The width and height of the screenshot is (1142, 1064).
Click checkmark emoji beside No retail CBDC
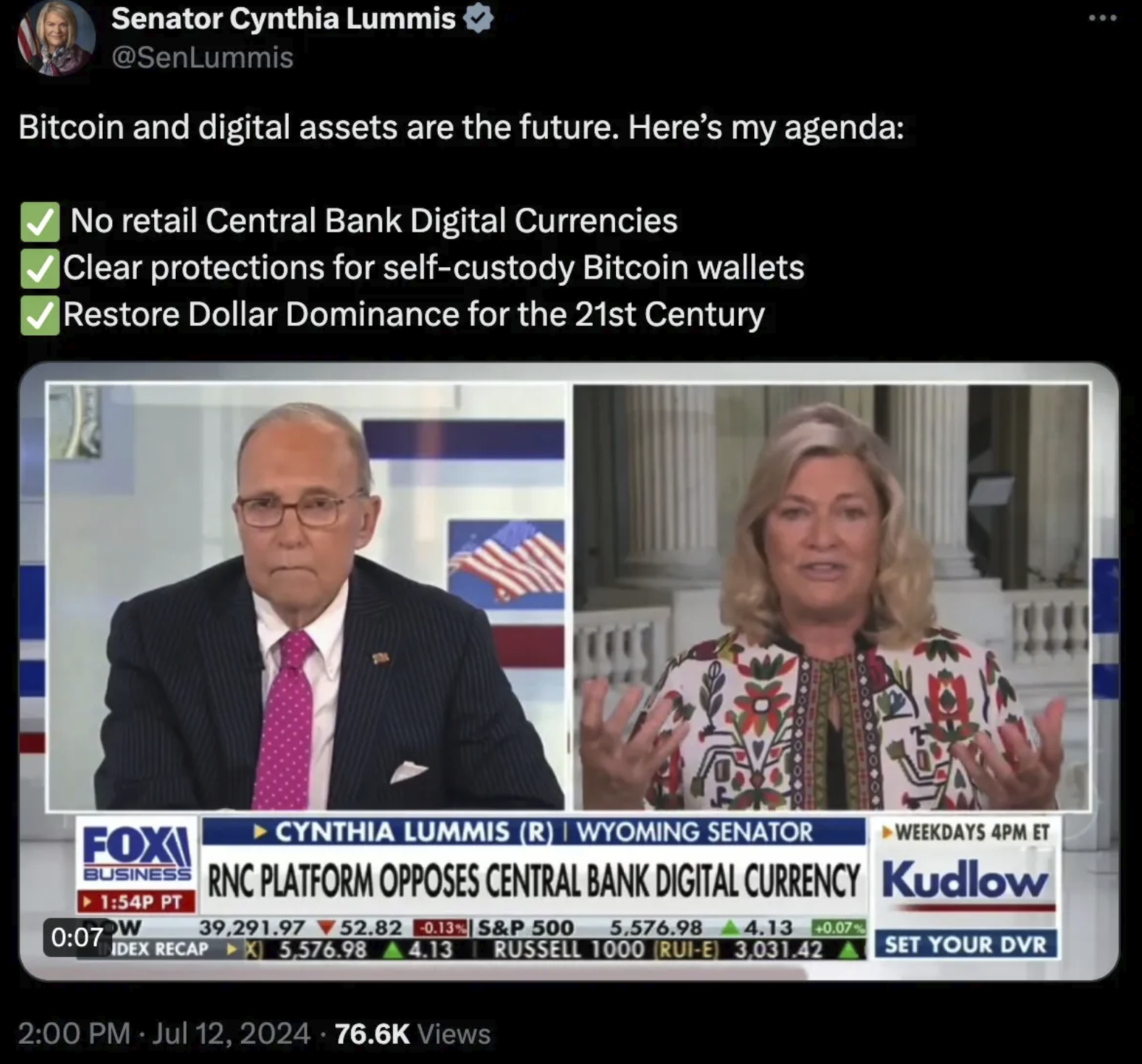coord(40,222)
